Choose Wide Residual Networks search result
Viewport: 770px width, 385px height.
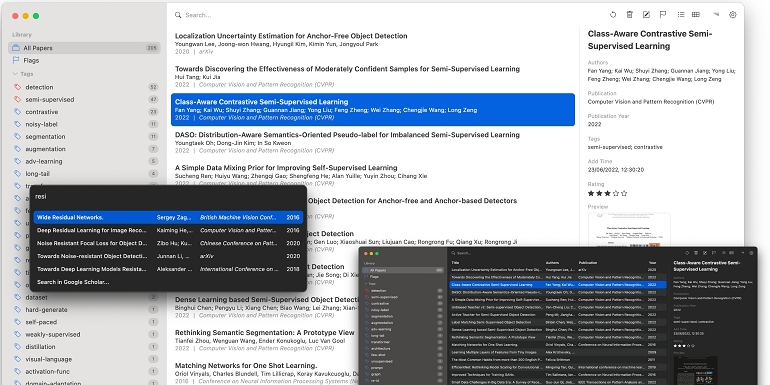tap(168, 217)
